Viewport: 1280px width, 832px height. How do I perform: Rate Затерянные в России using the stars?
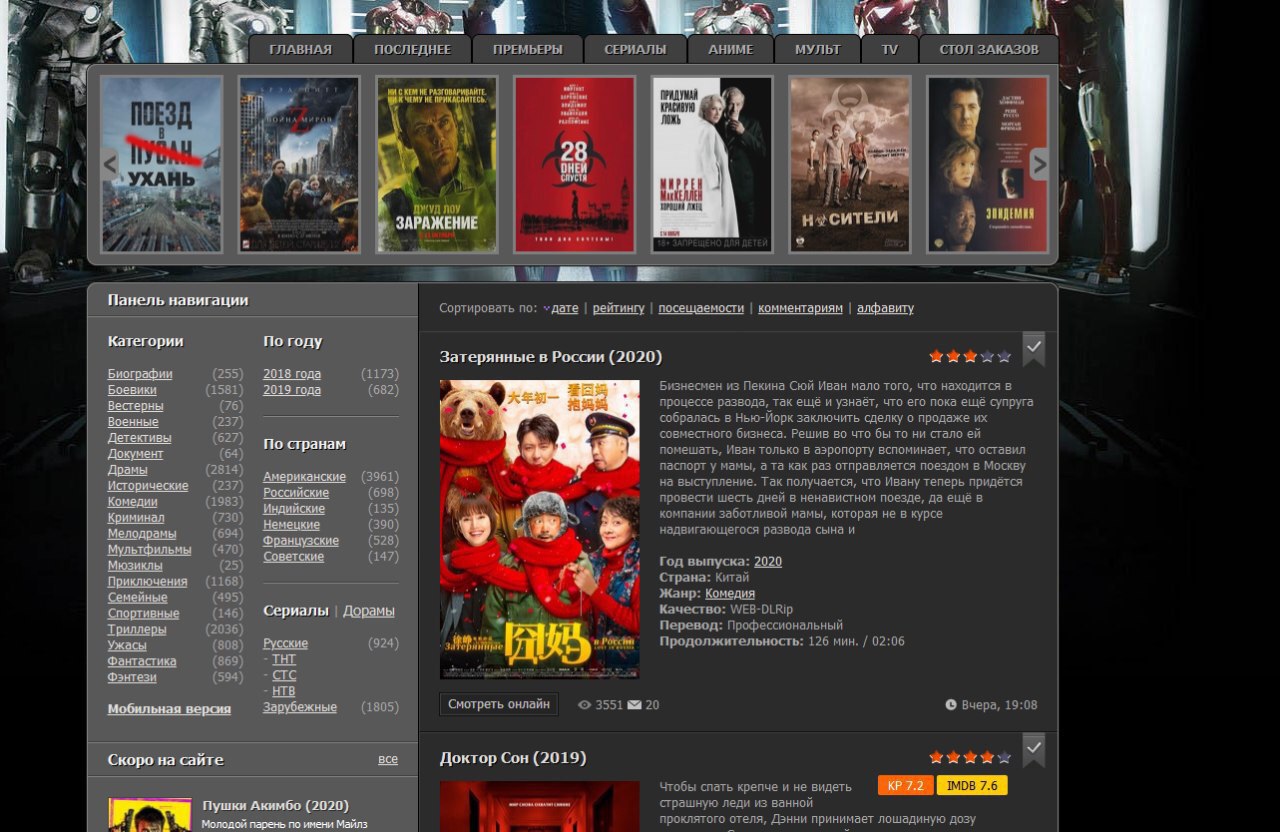click(970, 356)
